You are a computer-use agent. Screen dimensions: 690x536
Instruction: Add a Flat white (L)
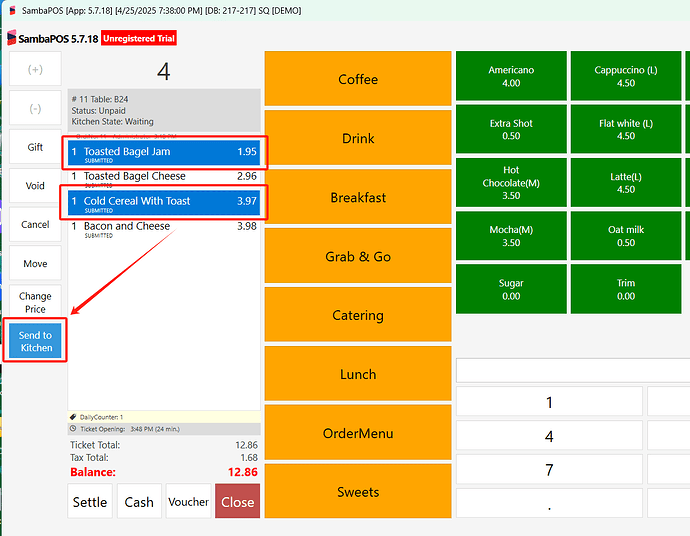tap(626, 129)
